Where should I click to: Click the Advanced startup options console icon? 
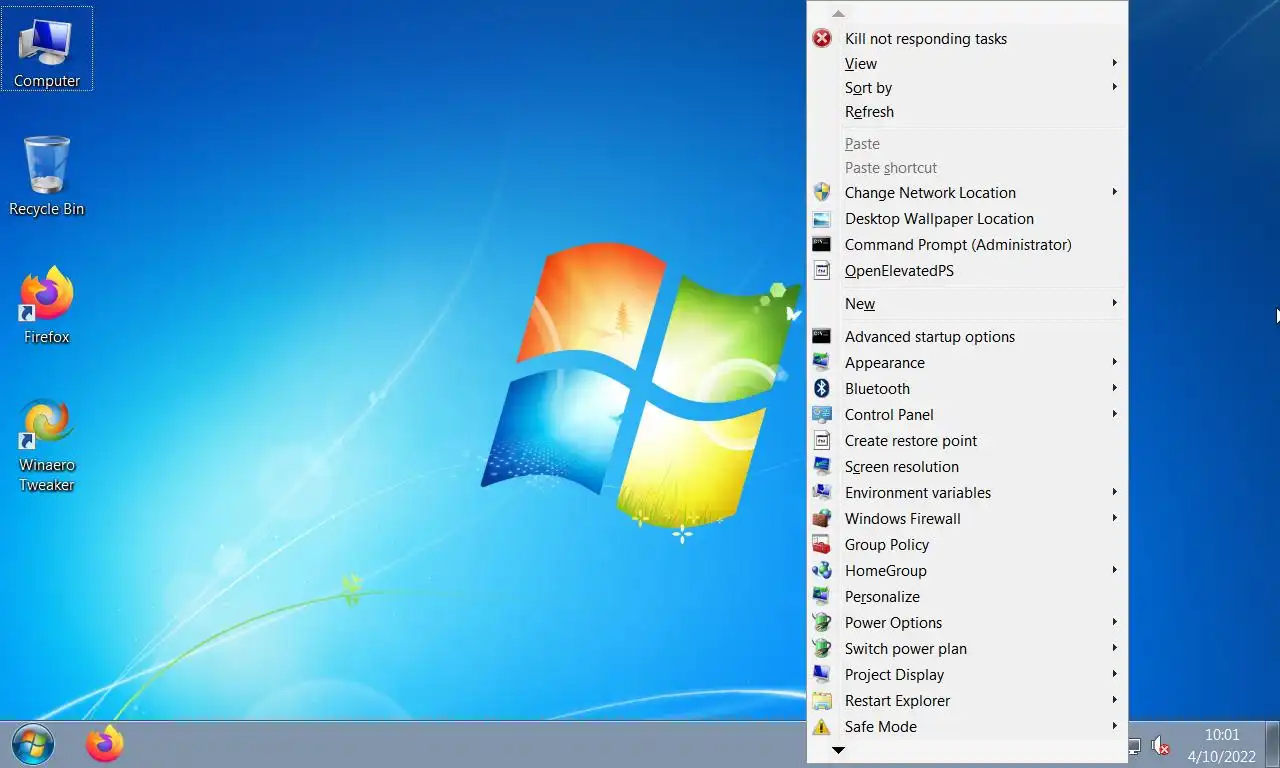(822, 336)
